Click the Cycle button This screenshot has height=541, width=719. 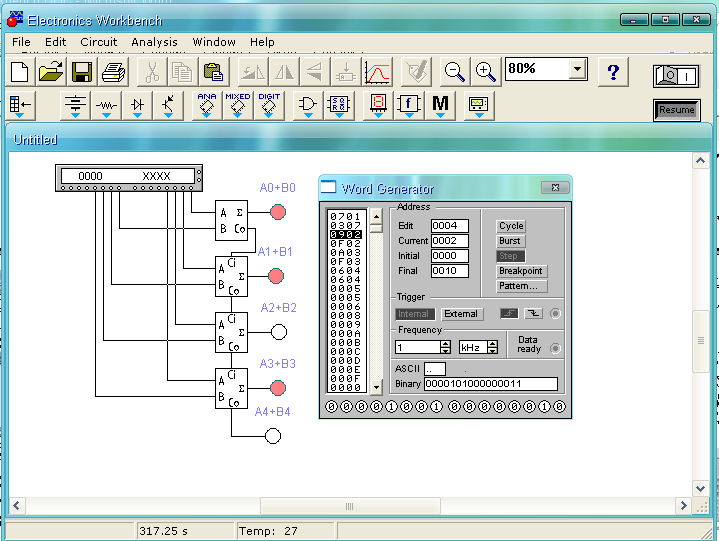click(x=511, y=226)
